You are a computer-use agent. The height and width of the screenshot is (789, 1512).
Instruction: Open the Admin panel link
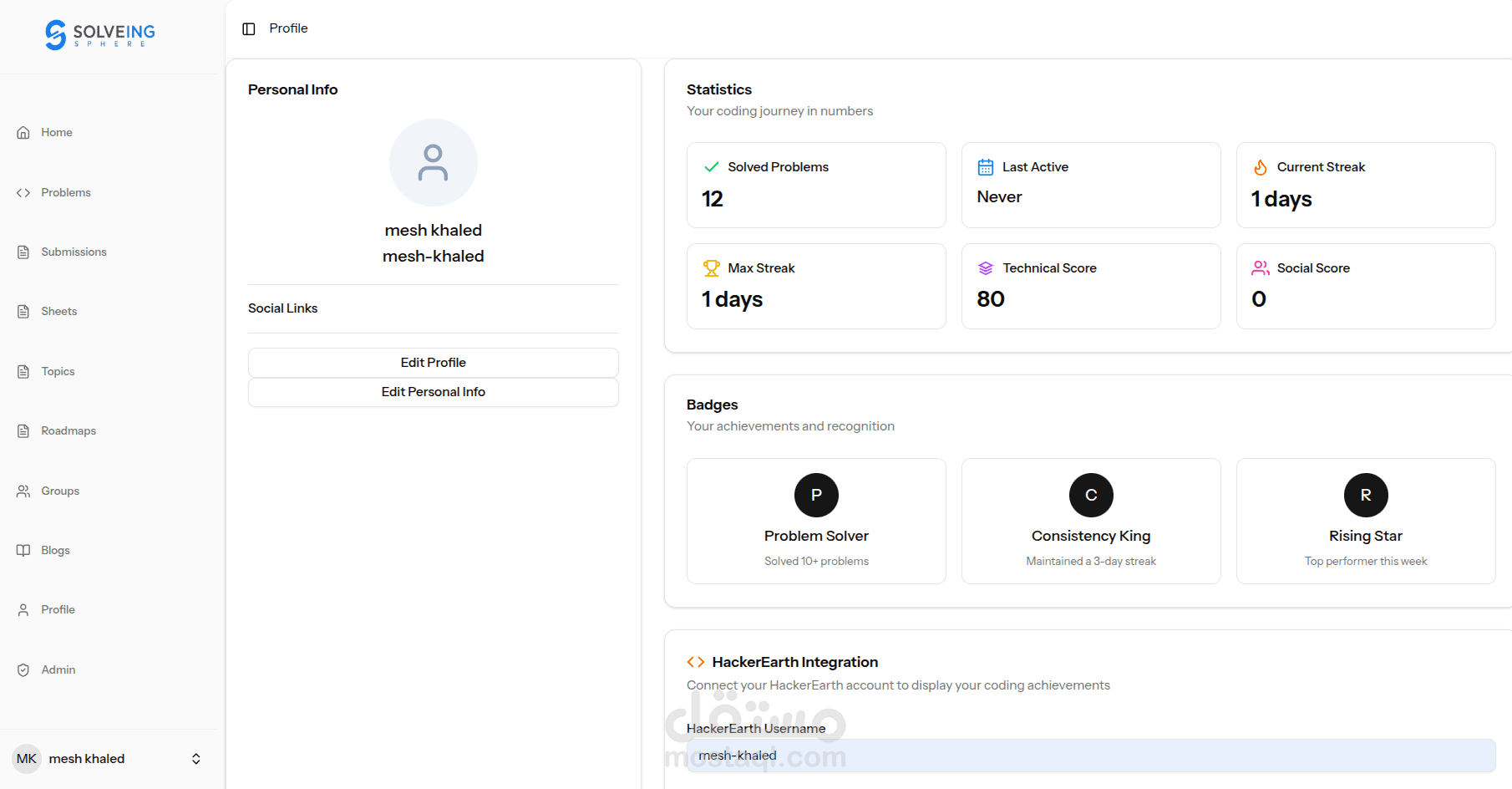(x=58, y=669)
